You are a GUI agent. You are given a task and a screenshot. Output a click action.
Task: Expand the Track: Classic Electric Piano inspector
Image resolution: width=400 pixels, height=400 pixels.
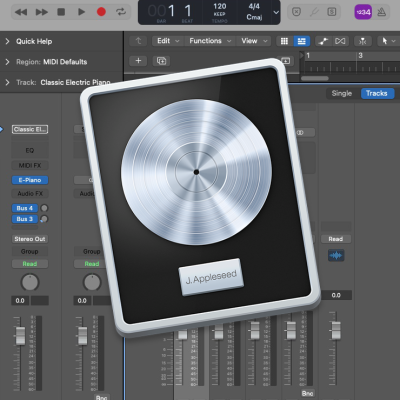click(7, 82)
